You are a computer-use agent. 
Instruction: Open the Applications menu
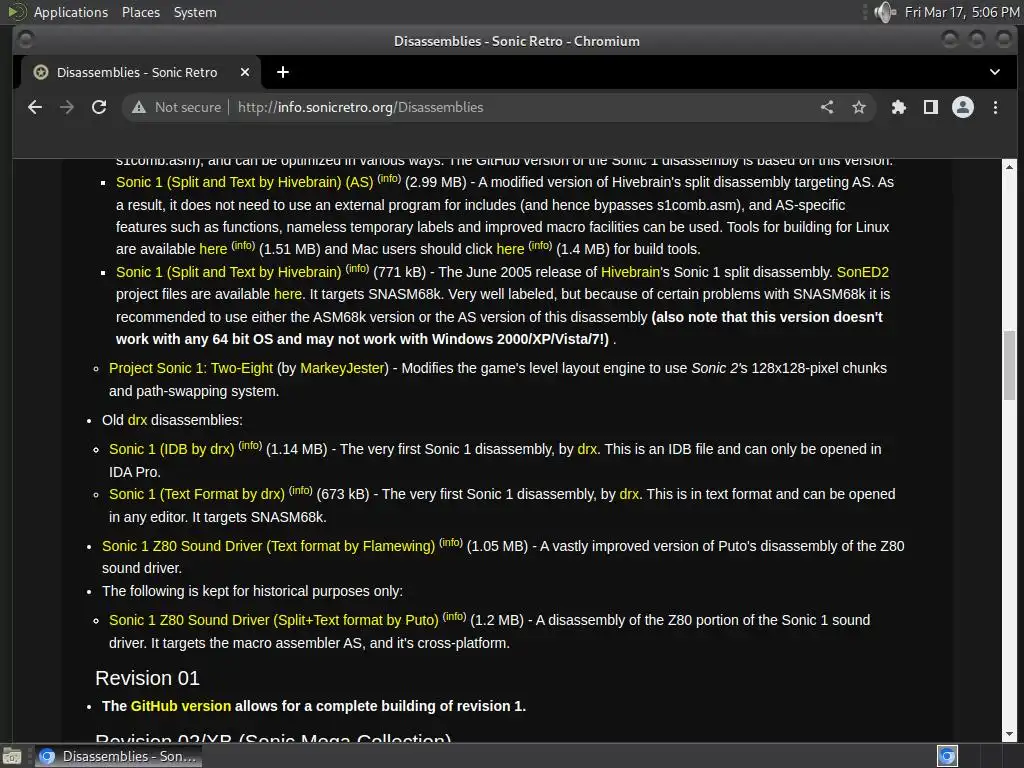point(71,12)
